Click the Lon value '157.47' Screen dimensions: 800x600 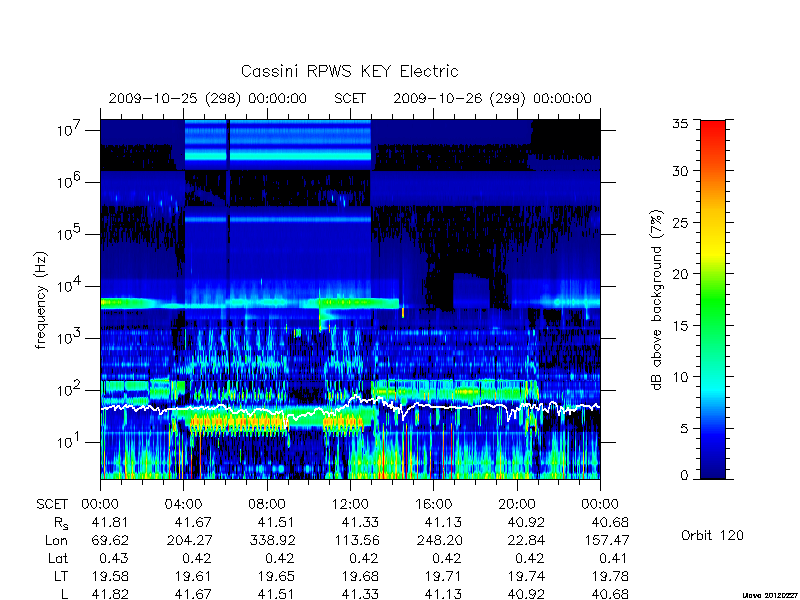[607, 540]
